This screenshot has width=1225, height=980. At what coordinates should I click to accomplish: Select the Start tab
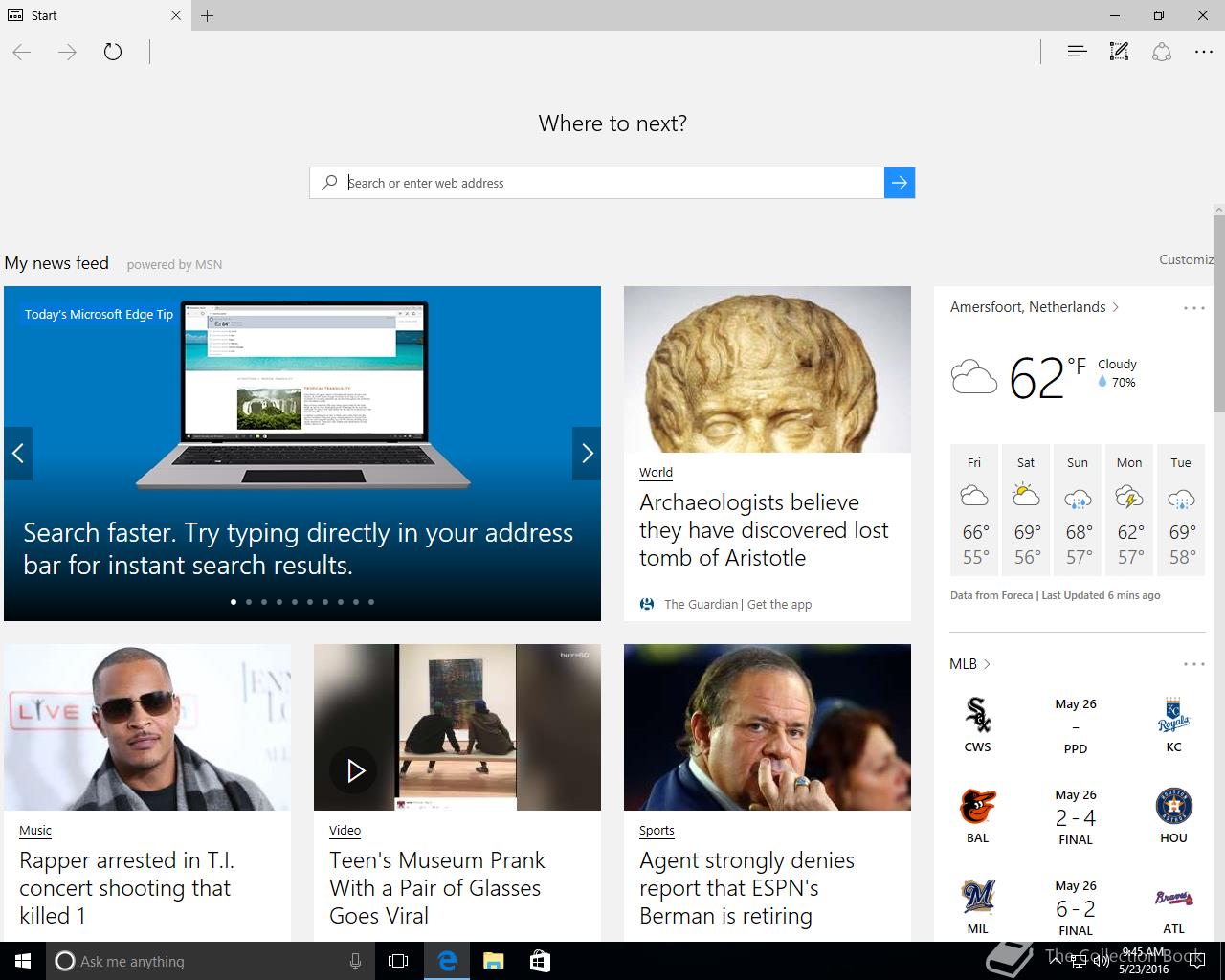tap(96, 15)
